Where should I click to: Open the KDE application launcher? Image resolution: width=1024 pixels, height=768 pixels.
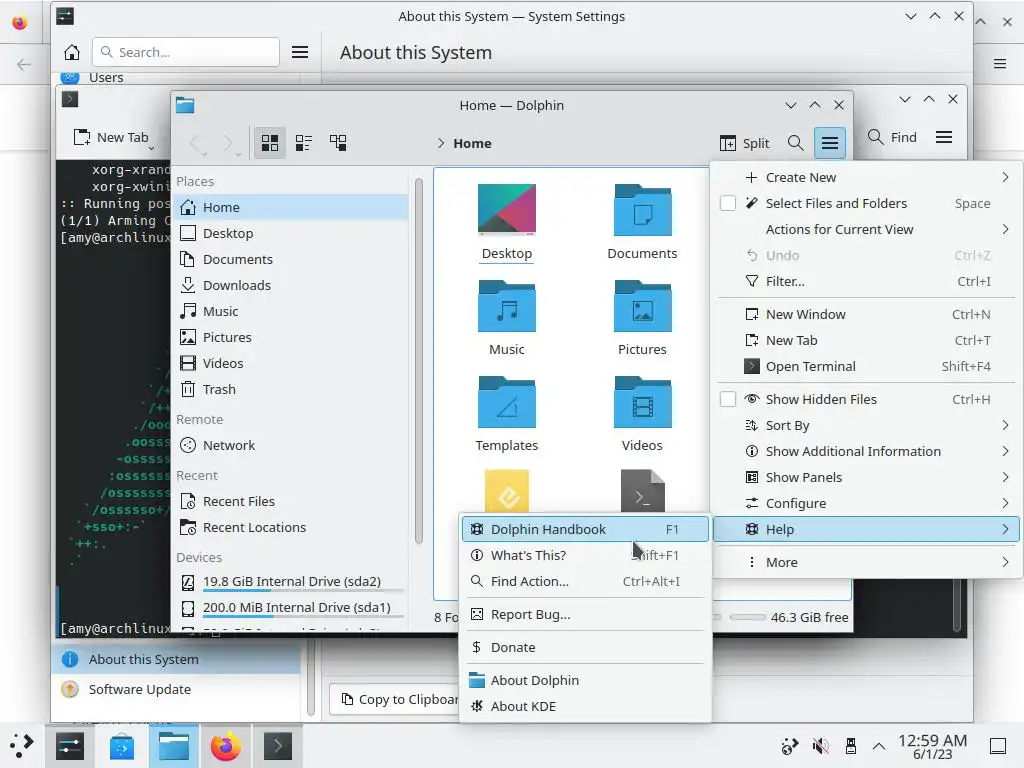coord(21,746)
